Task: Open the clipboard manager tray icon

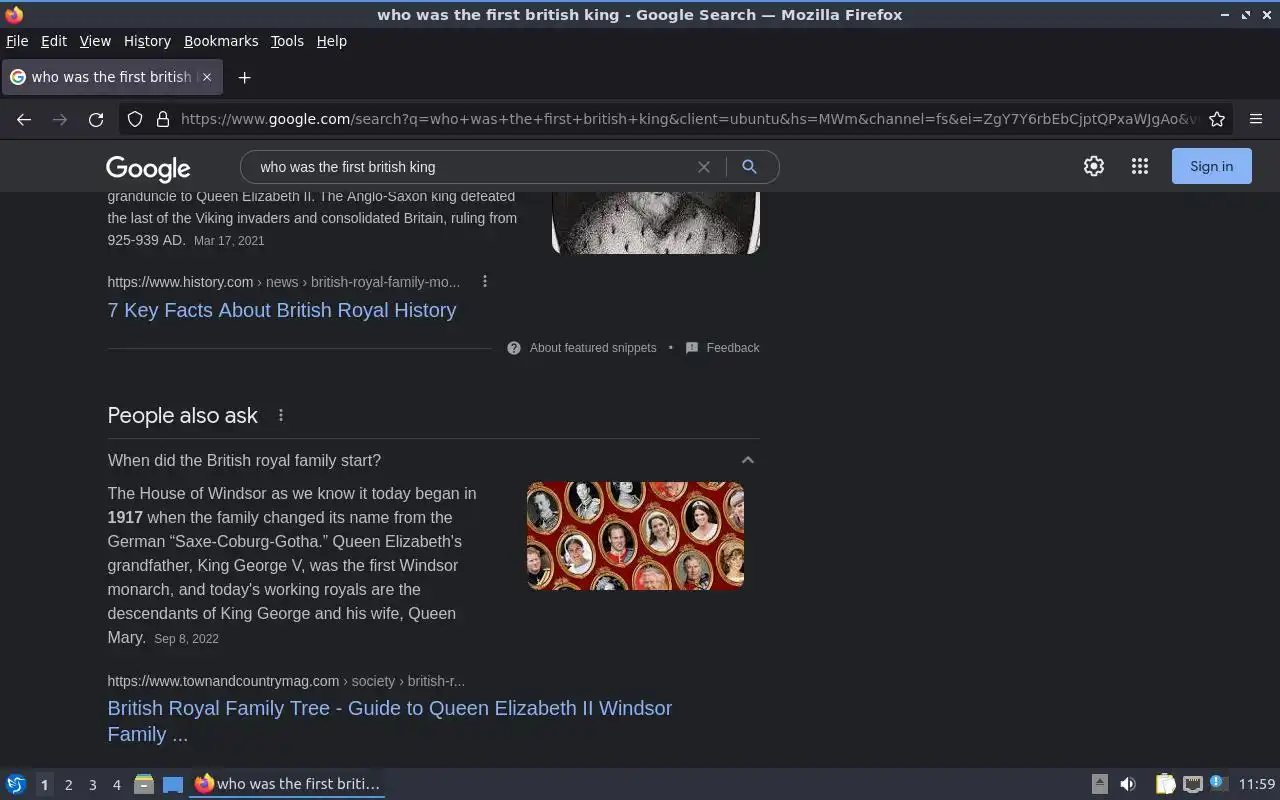Action: point(1165,784)
